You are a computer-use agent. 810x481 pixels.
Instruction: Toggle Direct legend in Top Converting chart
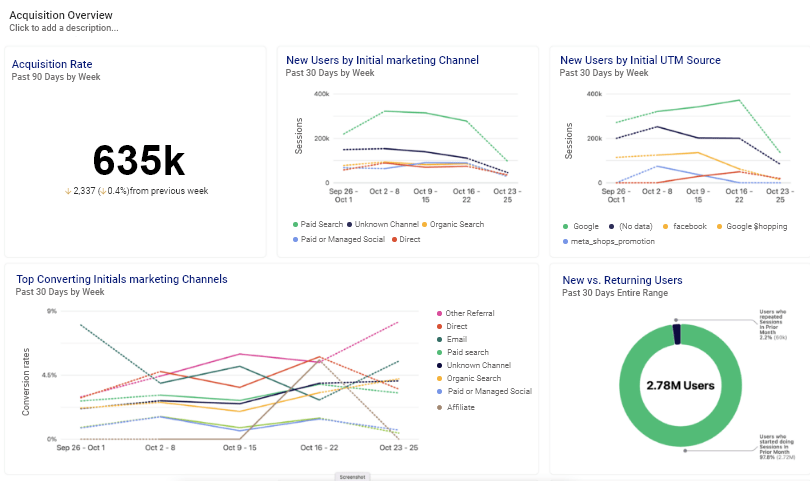point(452,326)
